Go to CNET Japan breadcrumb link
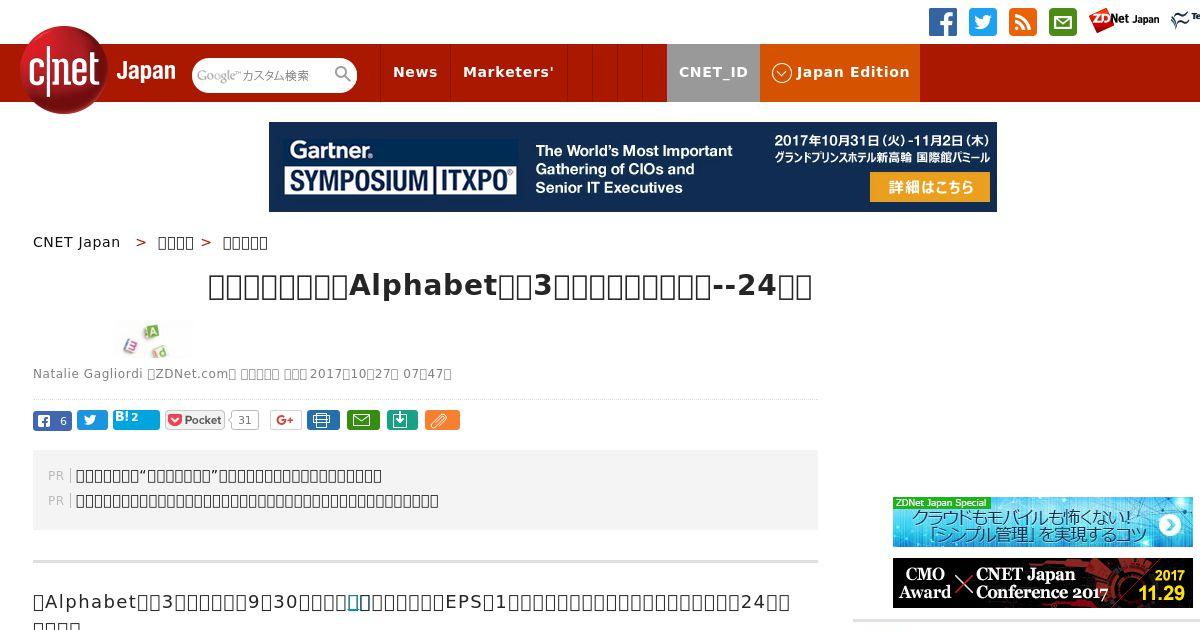The width and height of the screenshot is (1200, 630). (76, 242)
